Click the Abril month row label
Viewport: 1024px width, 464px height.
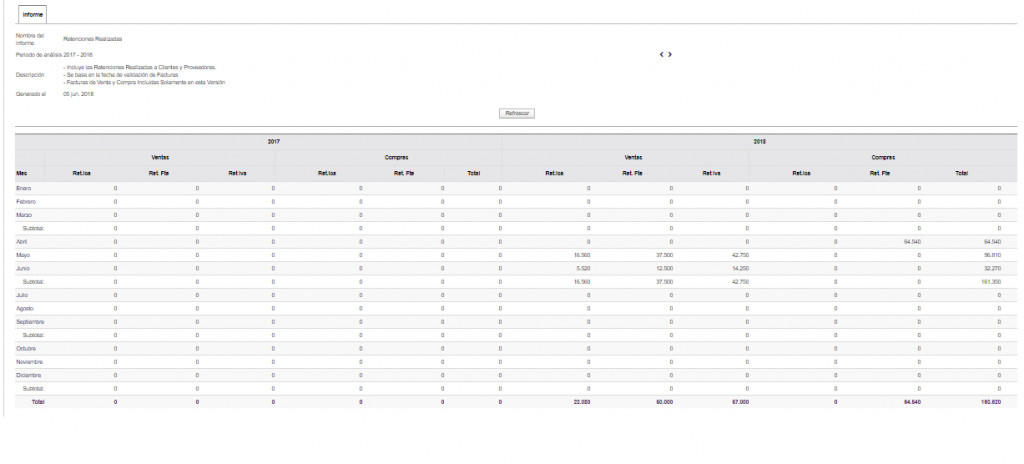22,242
